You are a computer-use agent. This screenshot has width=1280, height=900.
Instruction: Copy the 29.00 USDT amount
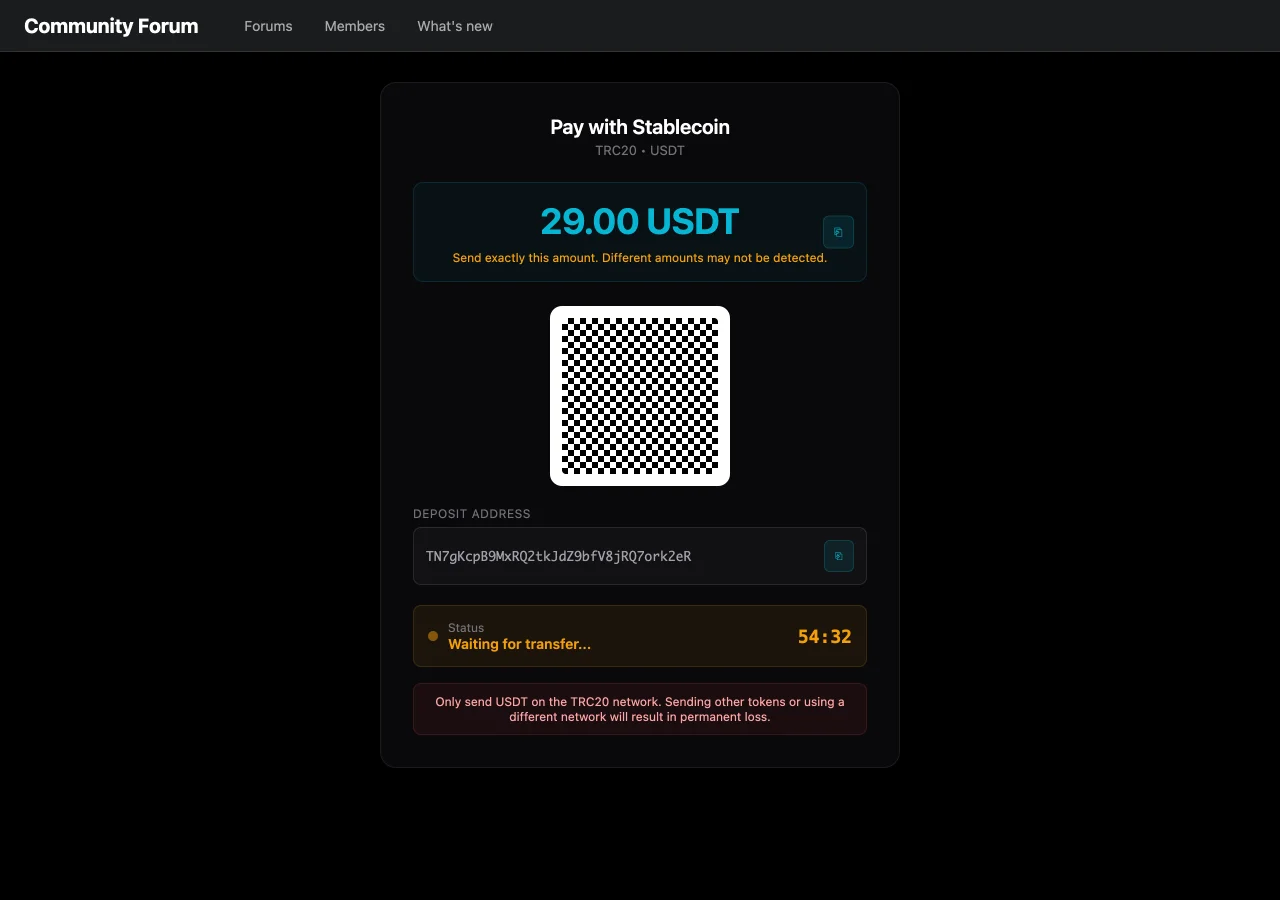pyautogui.click(x=838, y=232)
